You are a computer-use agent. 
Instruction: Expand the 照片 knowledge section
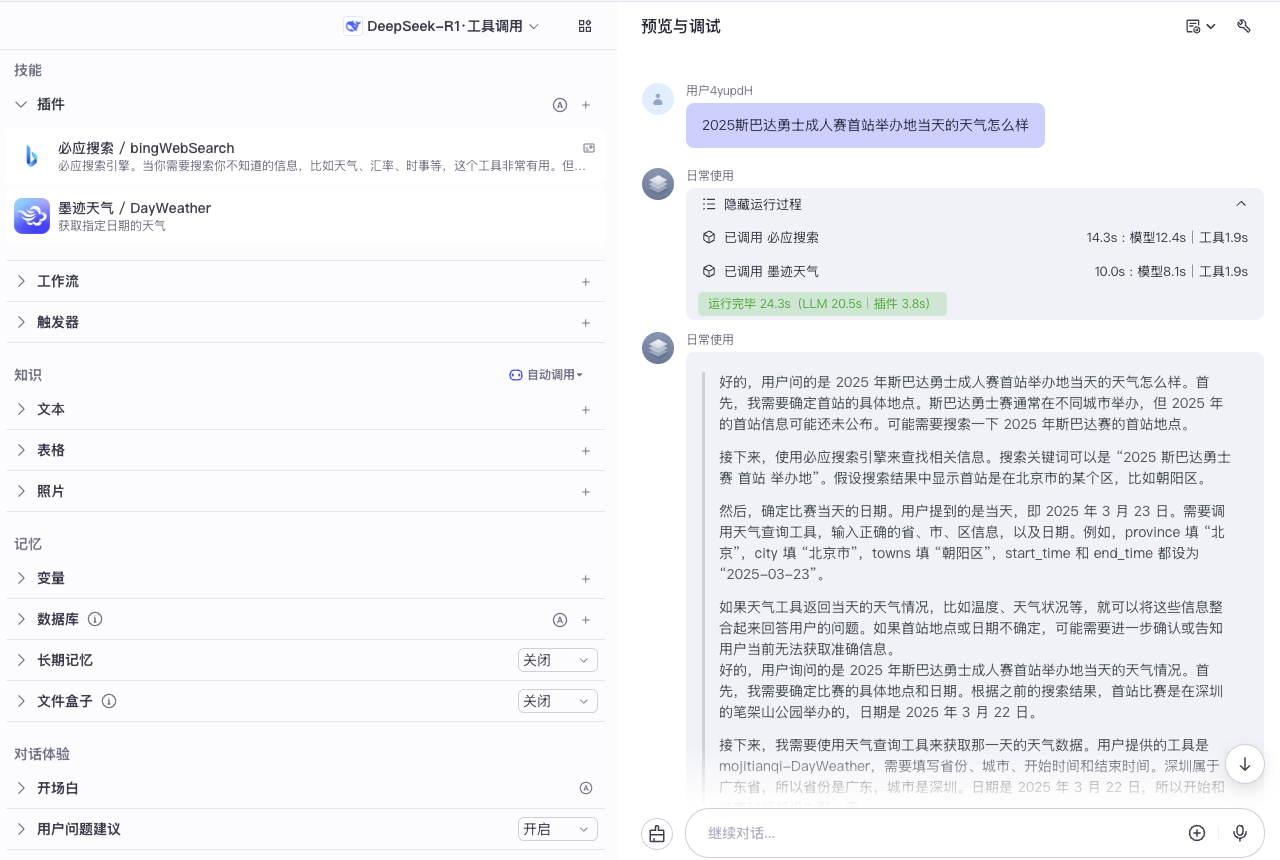[22, 492]
